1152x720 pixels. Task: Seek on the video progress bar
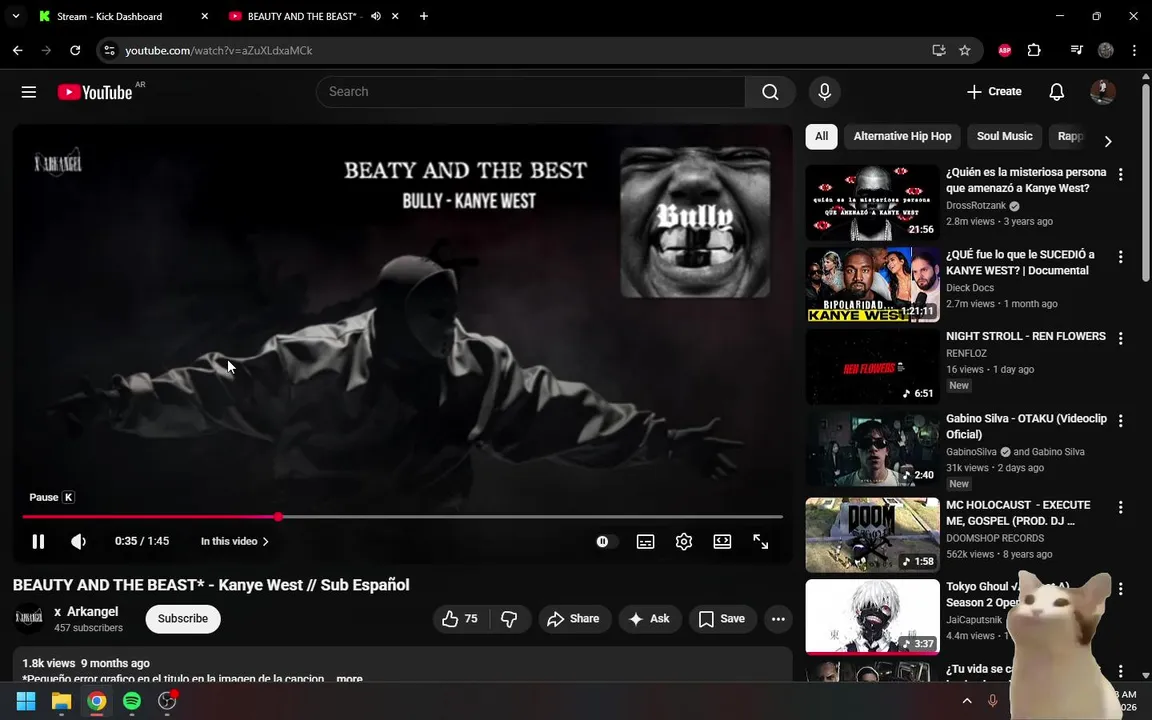[403, 516]
